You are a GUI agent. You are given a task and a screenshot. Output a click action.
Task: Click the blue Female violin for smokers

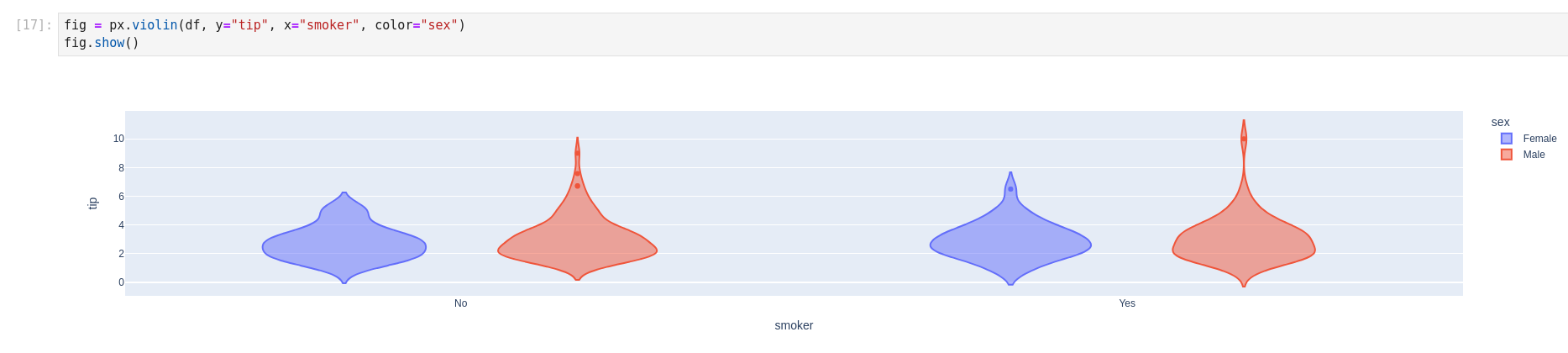coord(1010,245)
